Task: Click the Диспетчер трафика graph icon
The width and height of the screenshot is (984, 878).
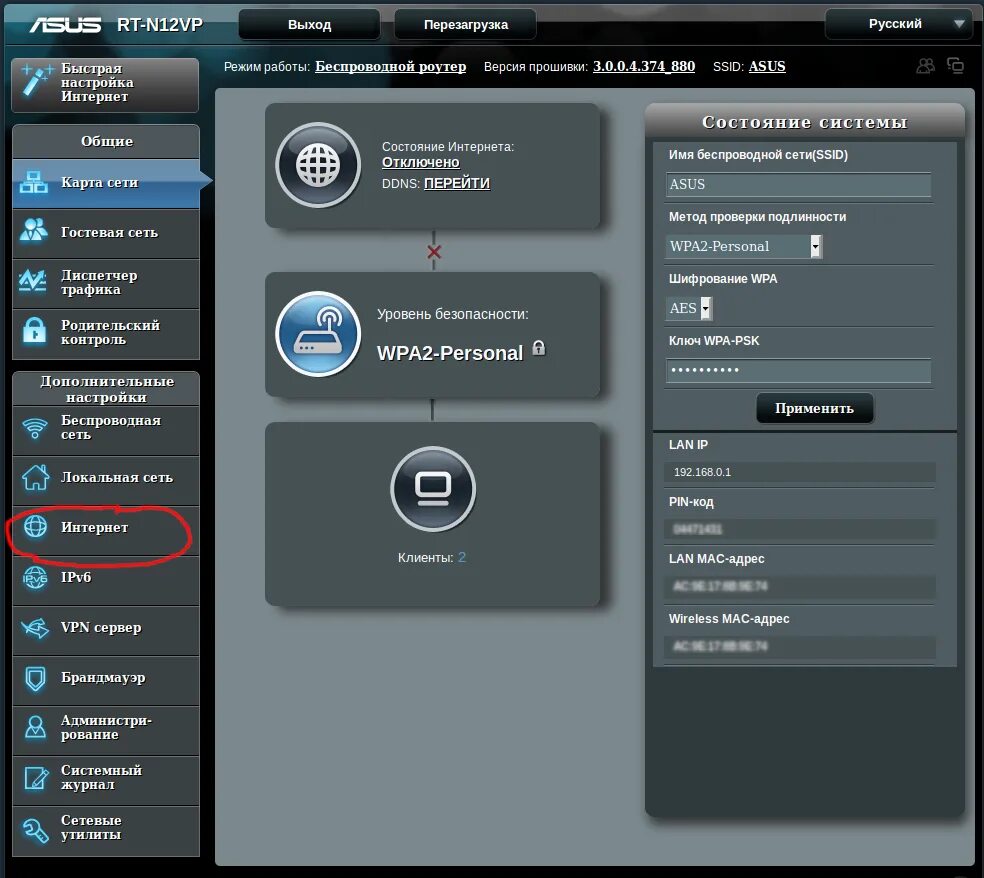Action: click(33, 281)
